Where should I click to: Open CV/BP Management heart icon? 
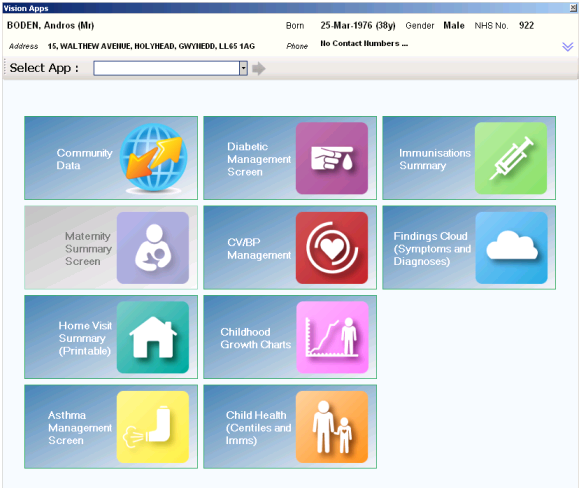[332, 248]
